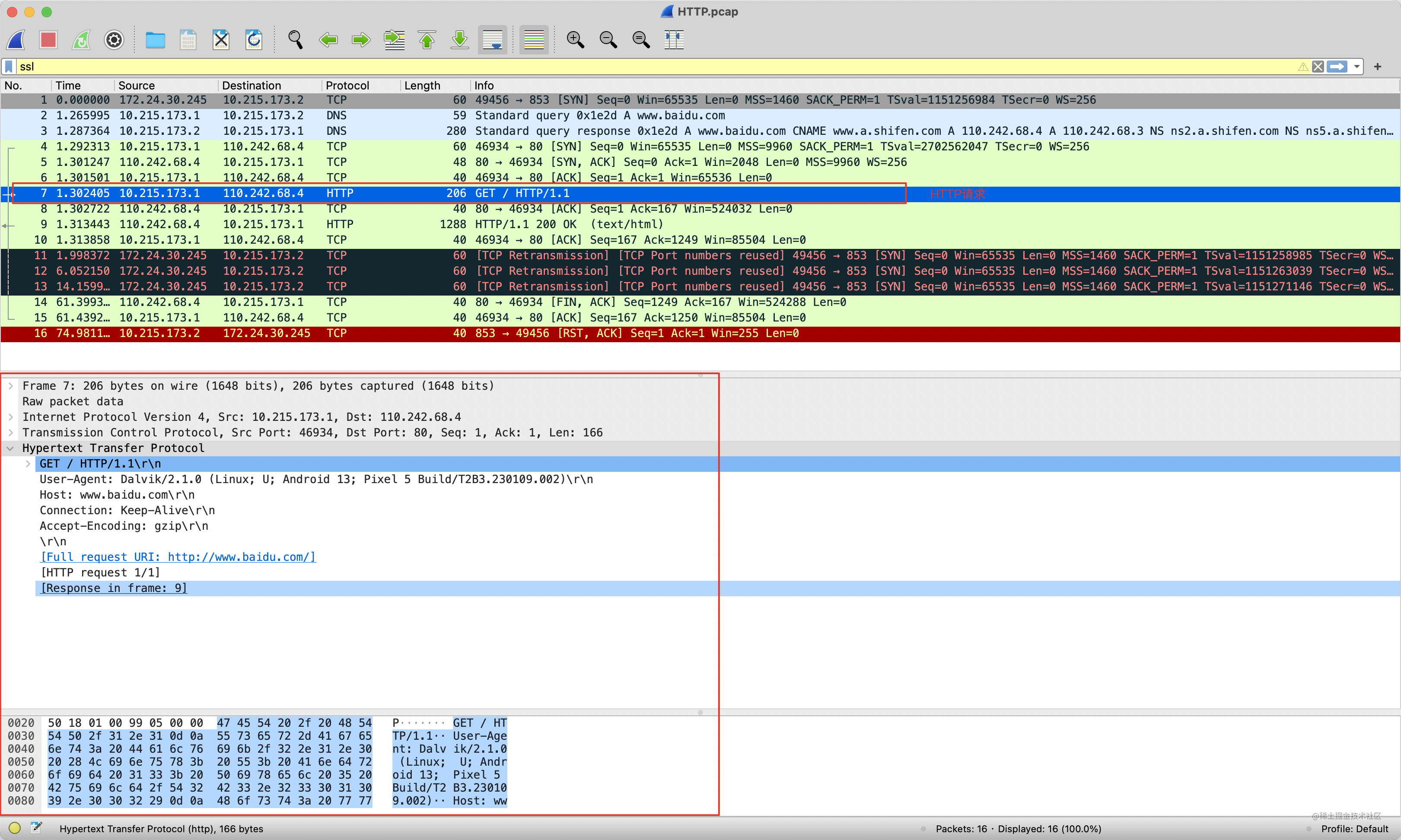Click the zoom in magnifier icon
Image resolution: width=1401 pixels, height=840 pixels.
pyautogui.click(x=575, y=40)
